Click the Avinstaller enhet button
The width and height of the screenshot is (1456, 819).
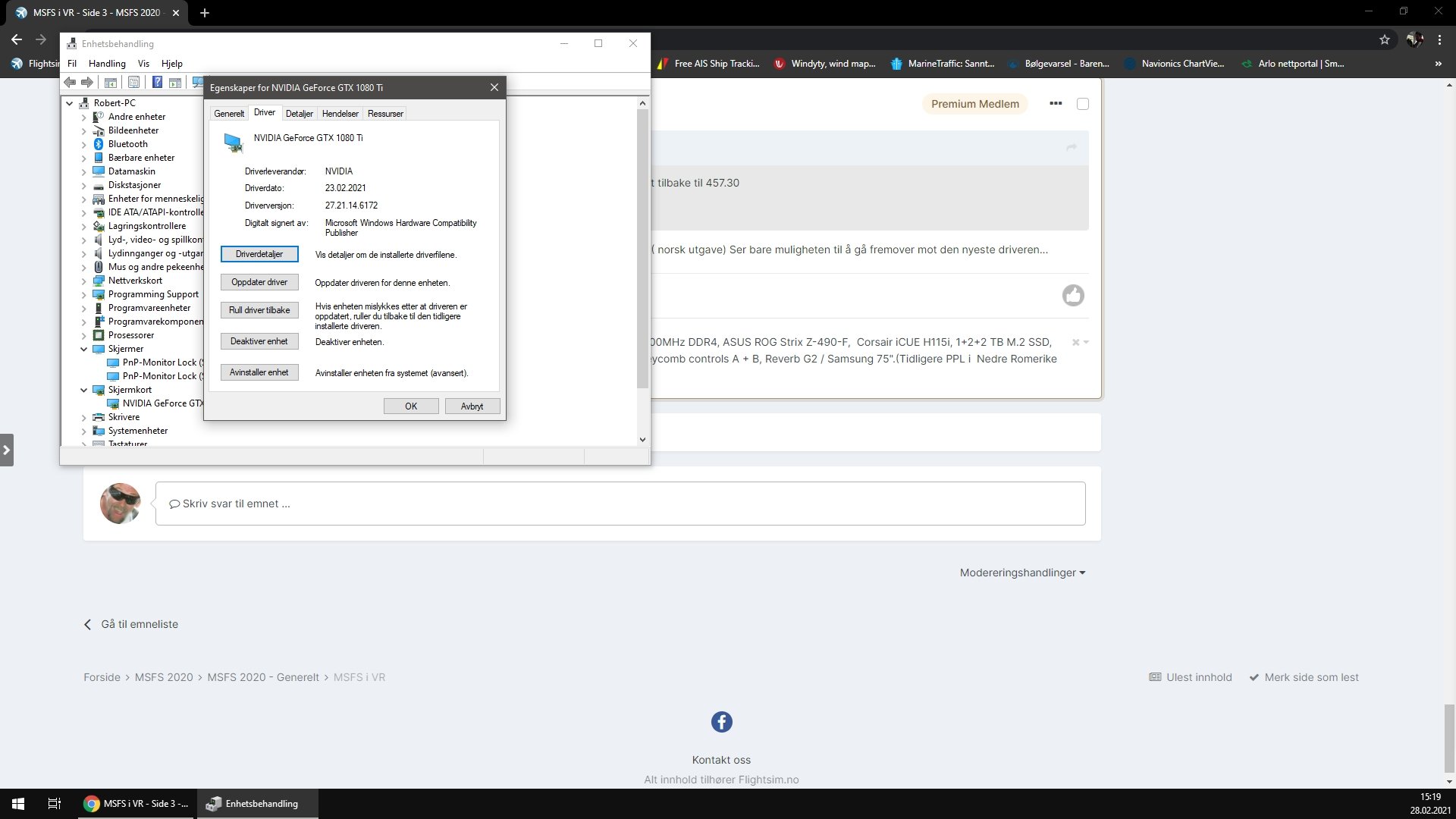click(x=259, y=372)
